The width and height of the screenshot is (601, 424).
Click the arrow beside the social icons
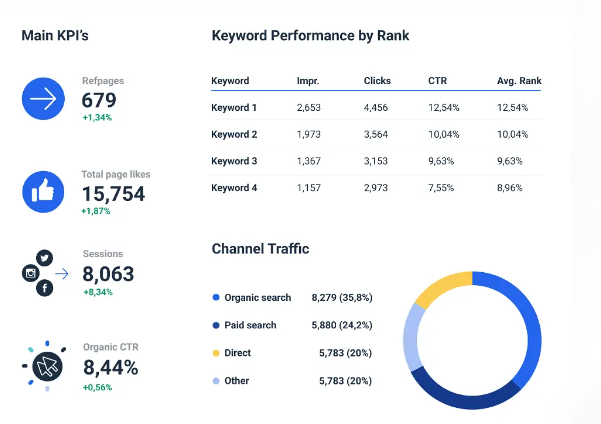(x=62, y=273)
